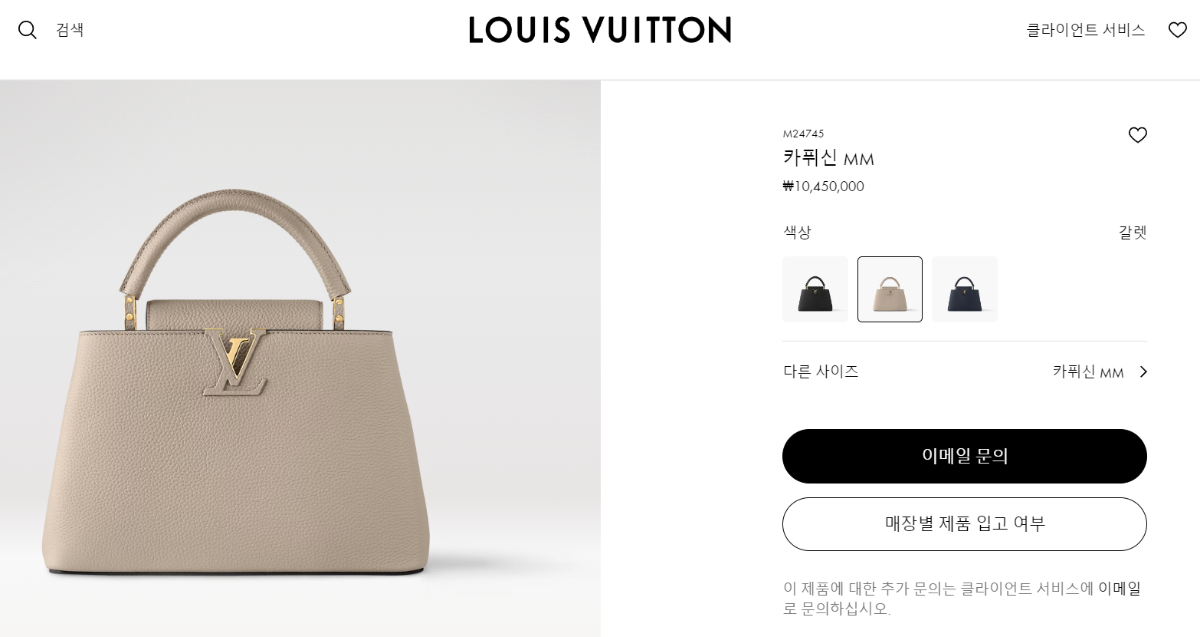Open the main handbag product image
The height and width of the screenshot is (637, 1200).
(x=300, y=358)
